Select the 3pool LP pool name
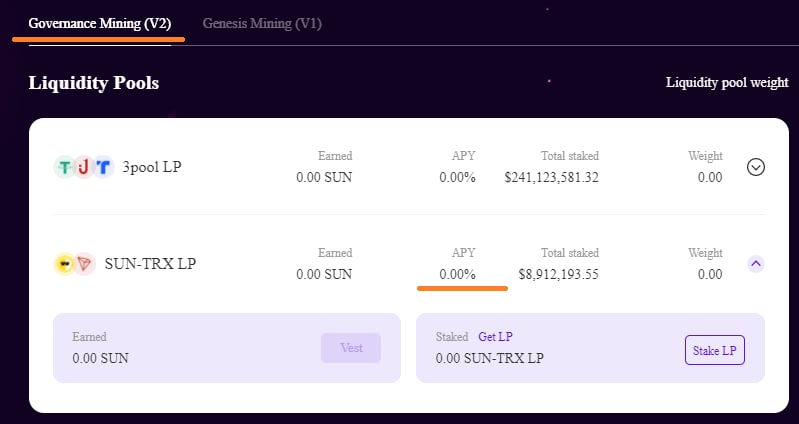 click(x=152, y=167)
